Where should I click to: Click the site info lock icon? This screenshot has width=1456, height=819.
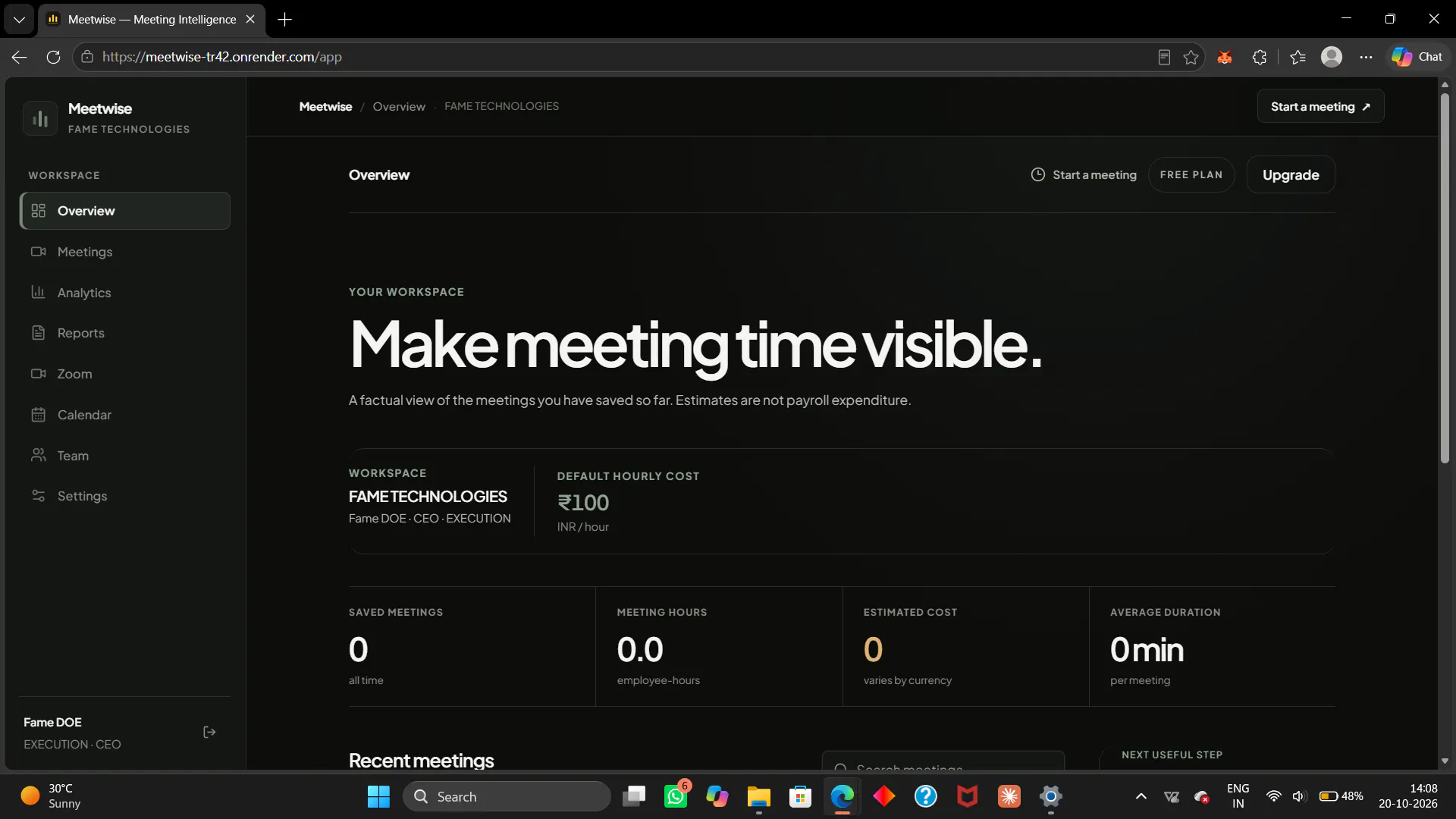coord(87,57)
